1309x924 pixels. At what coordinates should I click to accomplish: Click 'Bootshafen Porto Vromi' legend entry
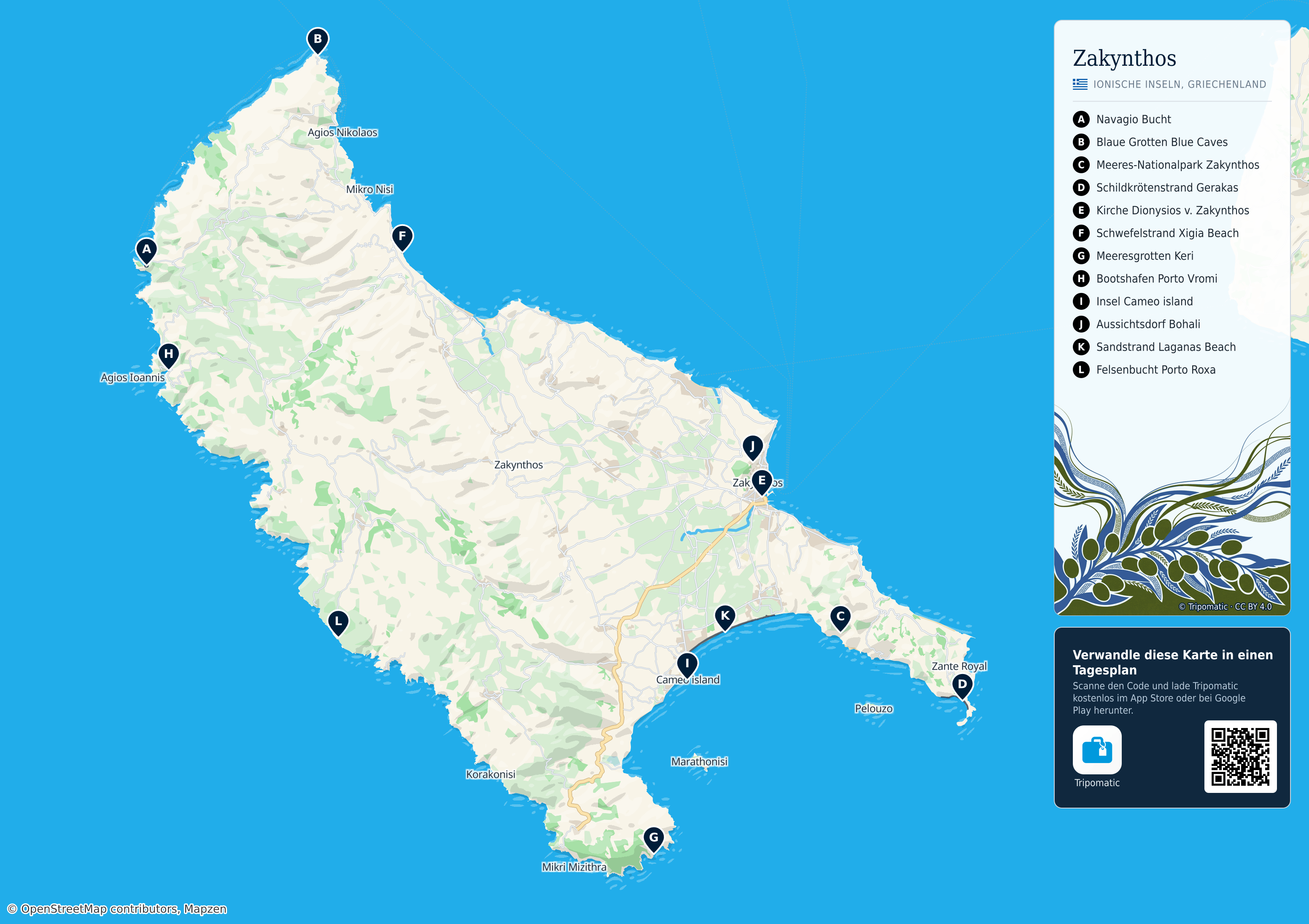(x=1157, y=279)
